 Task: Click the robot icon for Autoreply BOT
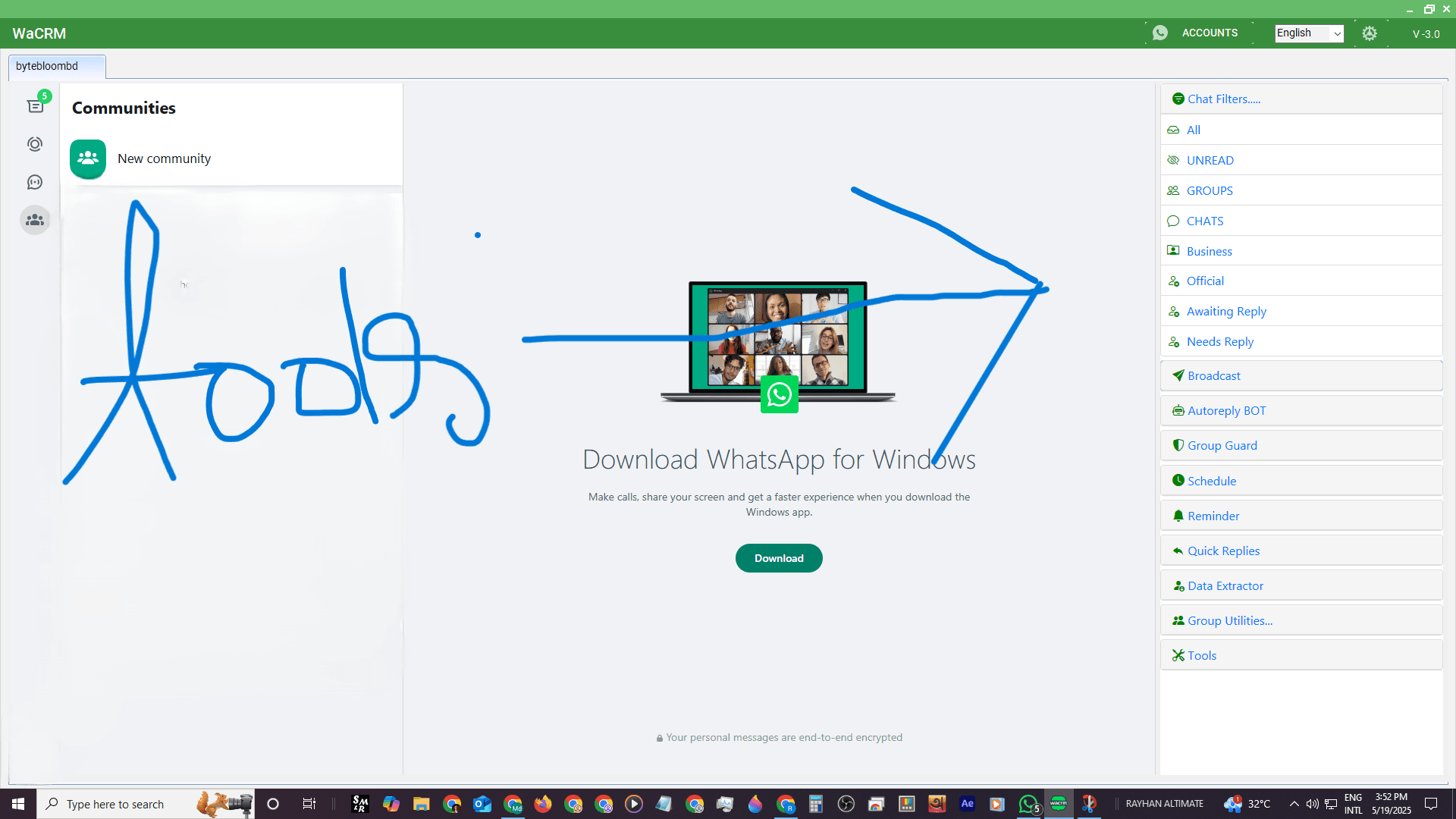(1178, 410)
